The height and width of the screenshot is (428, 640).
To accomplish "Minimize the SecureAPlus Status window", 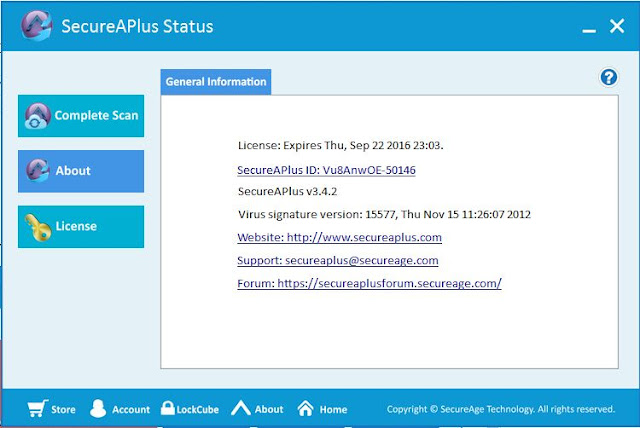I will click(589, 30).
